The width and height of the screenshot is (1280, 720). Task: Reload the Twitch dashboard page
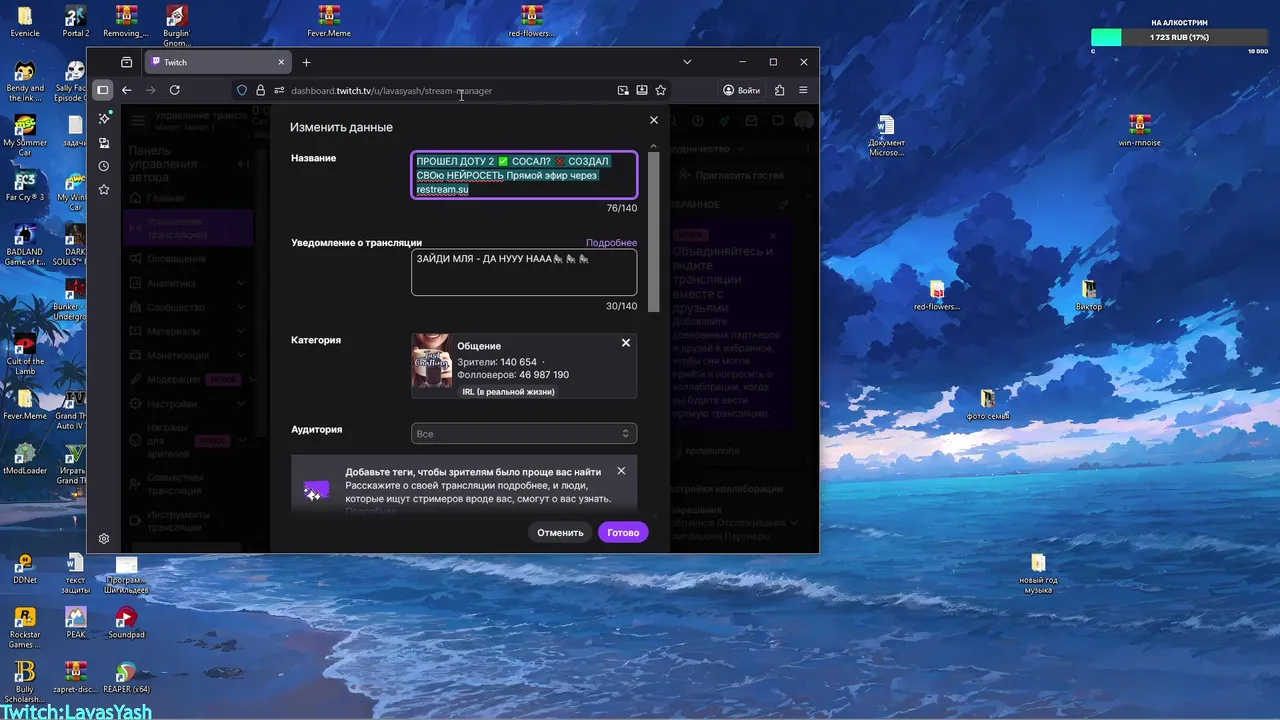pyautogui.click(x=175, y=90)
